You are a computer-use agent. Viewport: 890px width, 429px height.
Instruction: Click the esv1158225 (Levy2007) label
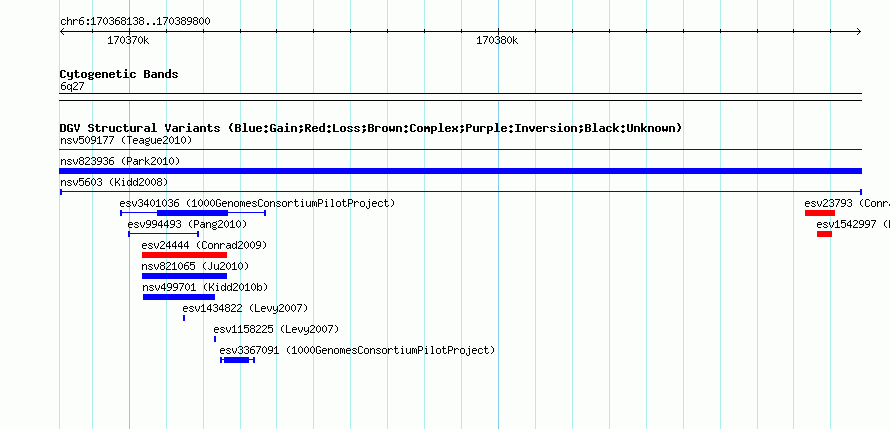(276, 329)
